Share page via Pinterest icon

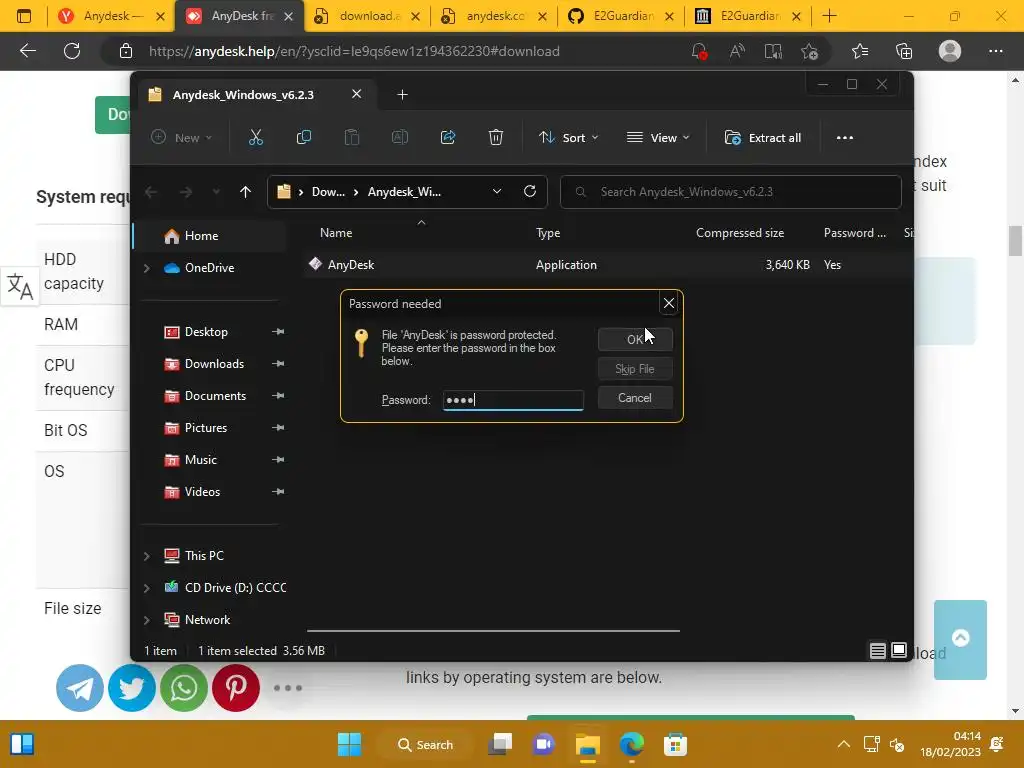point(236,688)
